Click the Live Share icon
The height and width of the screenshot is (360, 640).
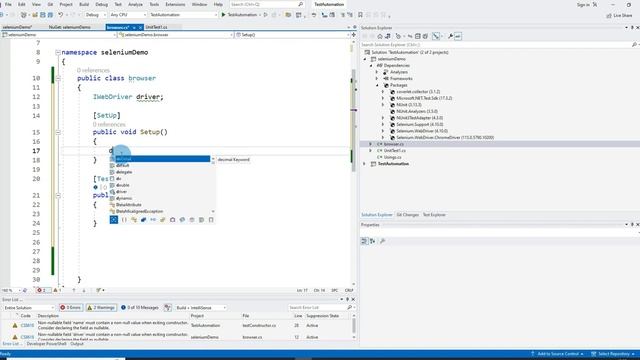(609, 16)
